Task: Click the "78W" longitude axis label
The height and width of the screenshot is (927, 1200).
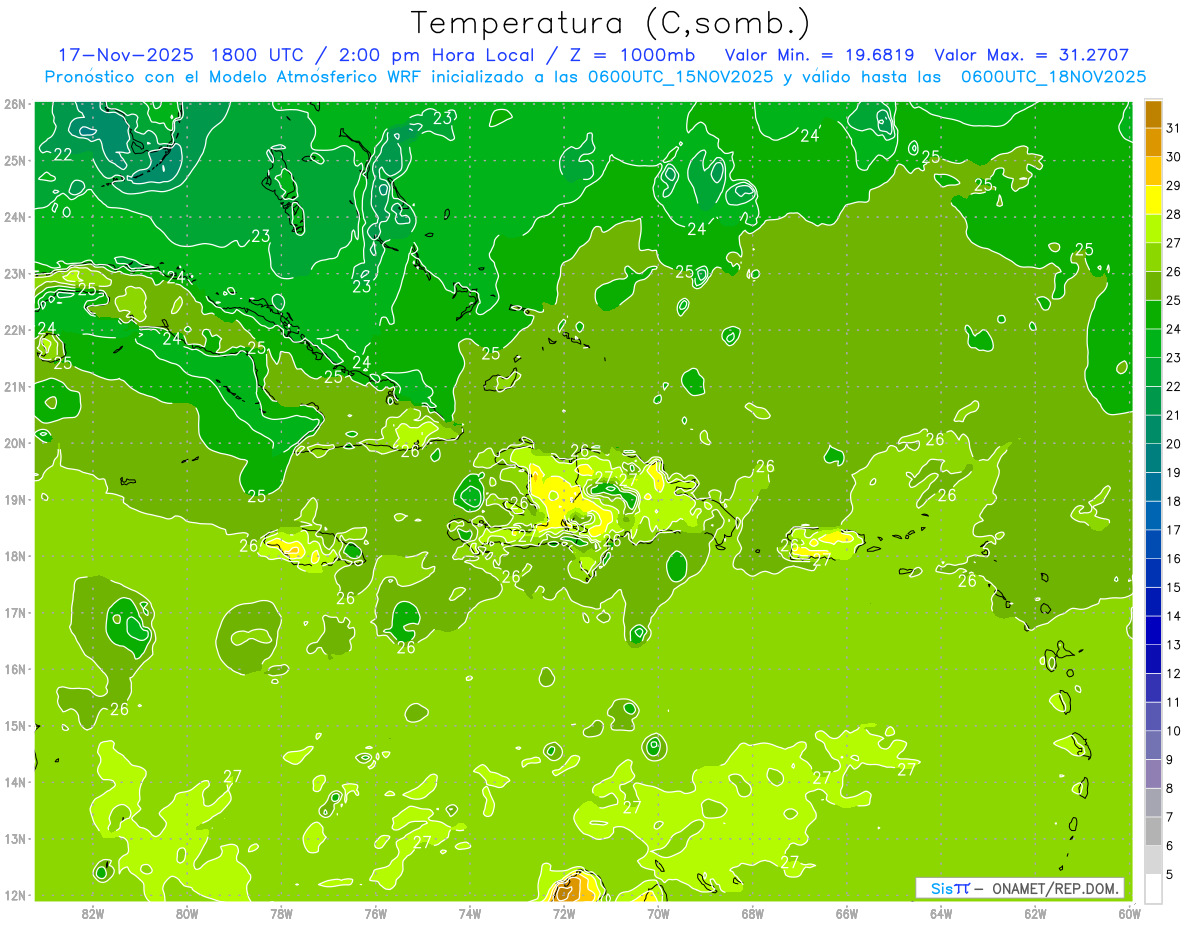Action: tap(281, 913)
